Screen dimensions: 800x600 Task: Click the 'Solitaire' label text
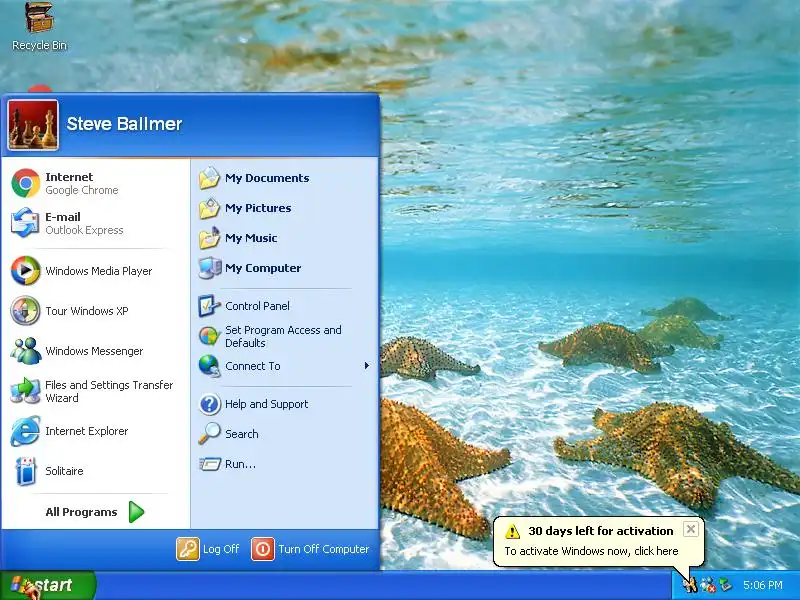click(64, 471)
